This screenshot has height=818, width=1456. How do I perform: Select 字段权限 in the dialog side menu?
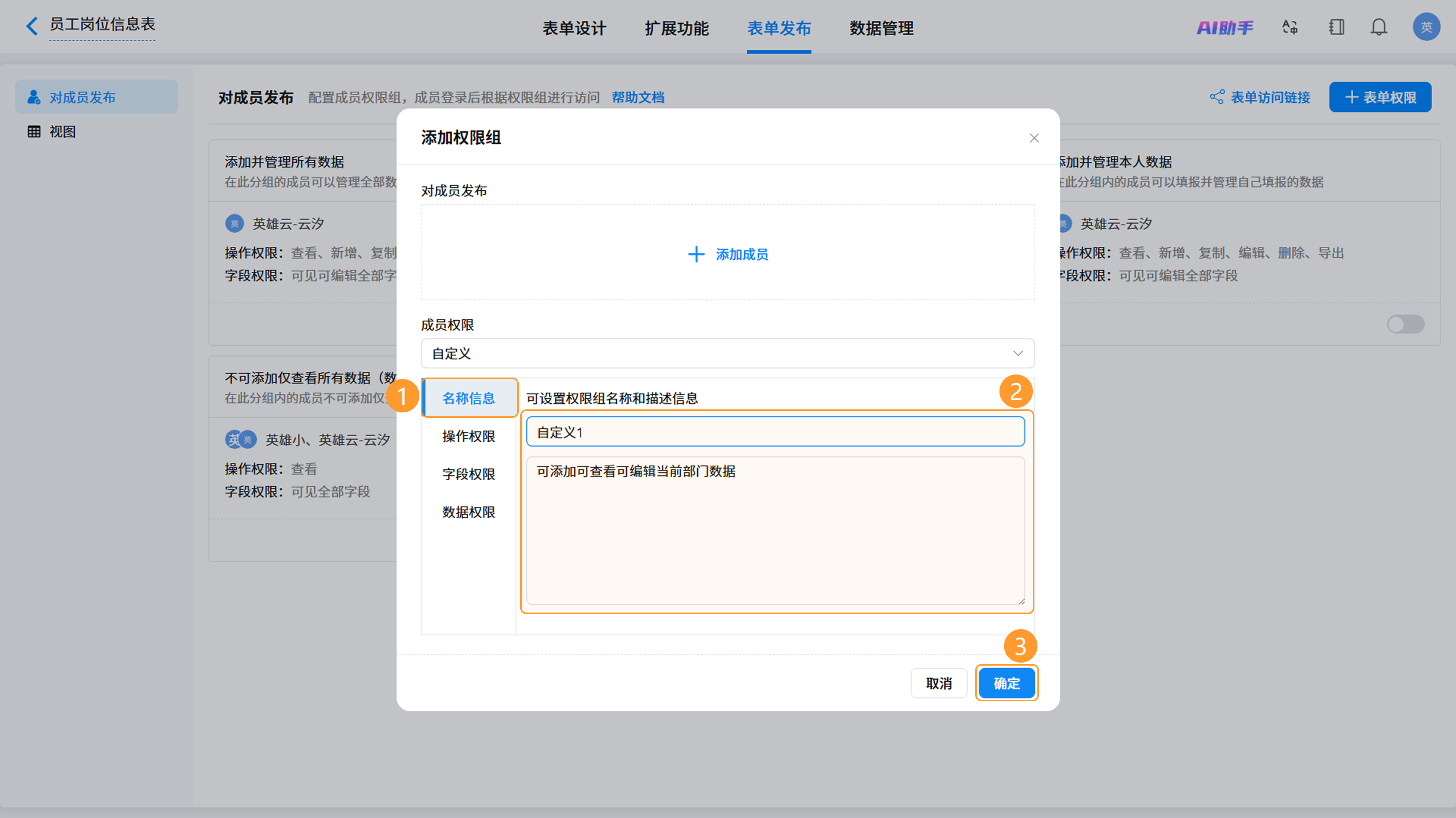click(x=469, y=474)
